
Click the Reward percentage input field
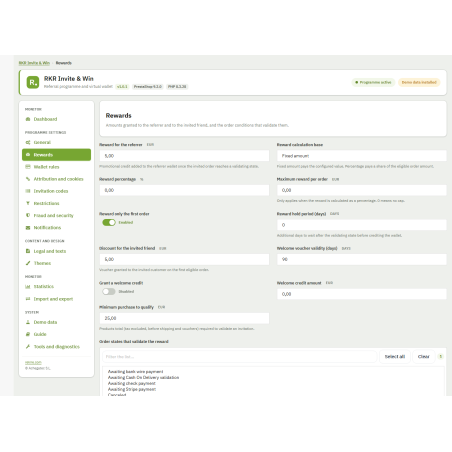pos(184,190)
